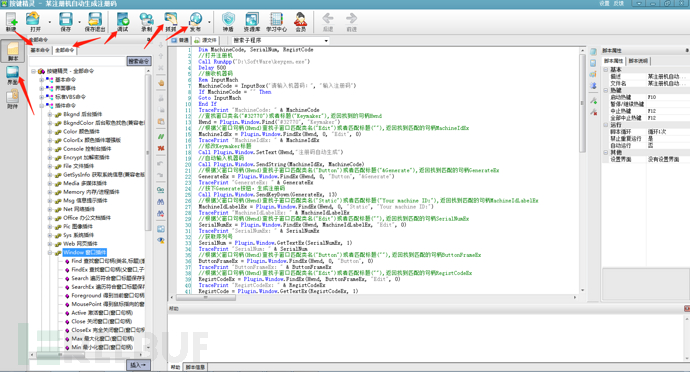This screenshot has height=372, width=690.
Task: Click the 录制 (Record) toolbar icon
Action: [x=146, y=22]
